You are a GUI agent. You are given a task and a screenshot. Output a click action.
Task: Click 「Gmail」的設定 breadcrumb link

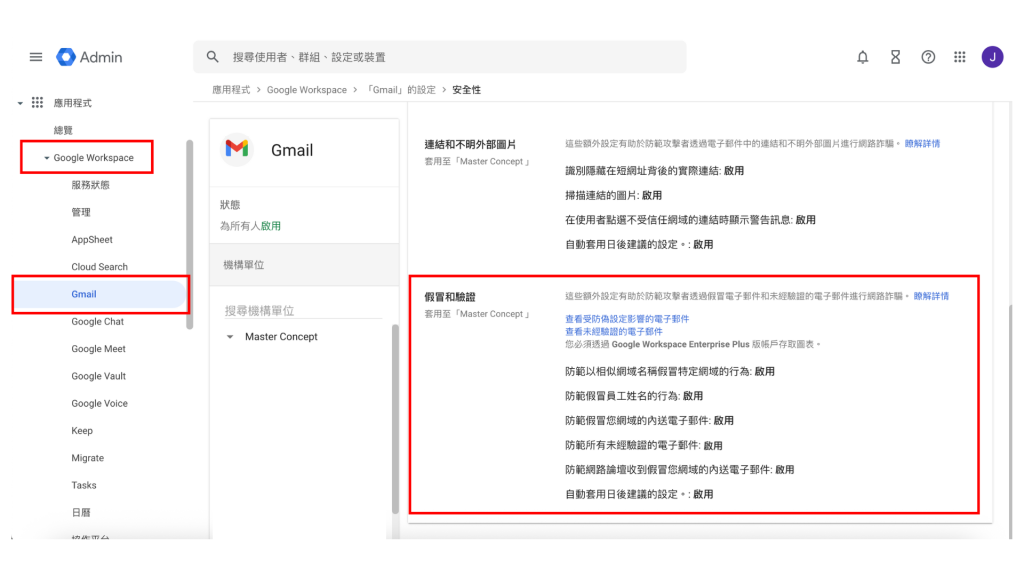point(400,90)
